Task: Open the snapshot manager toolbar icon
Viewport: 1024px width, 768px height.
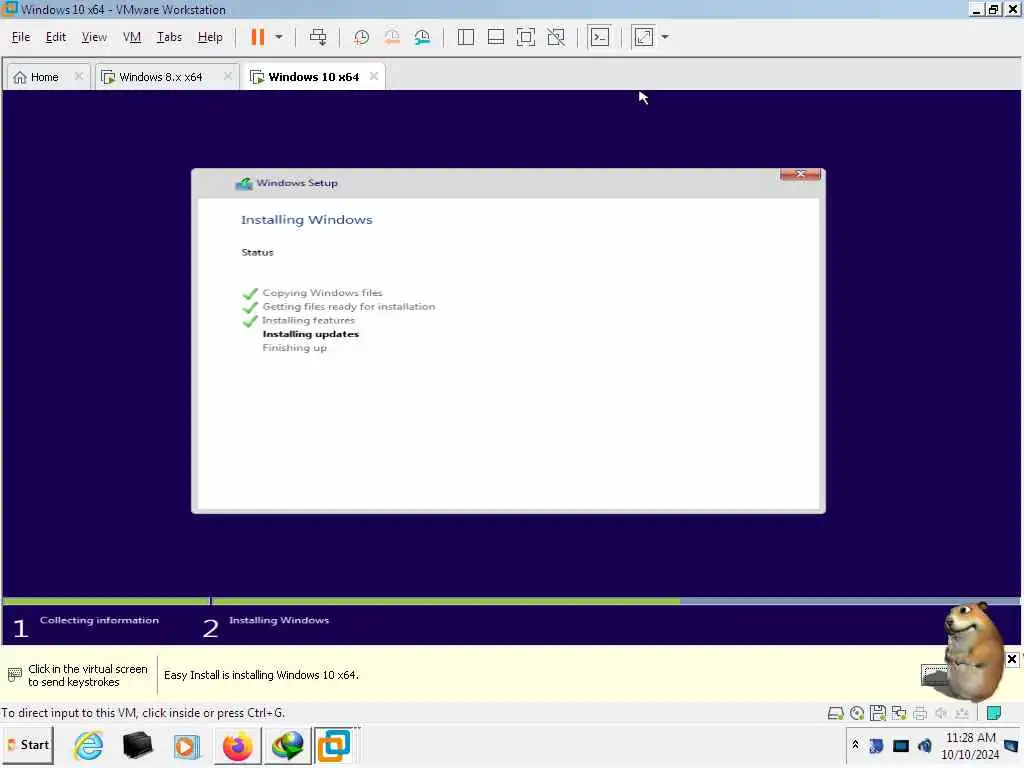Action: pos(423,37)
